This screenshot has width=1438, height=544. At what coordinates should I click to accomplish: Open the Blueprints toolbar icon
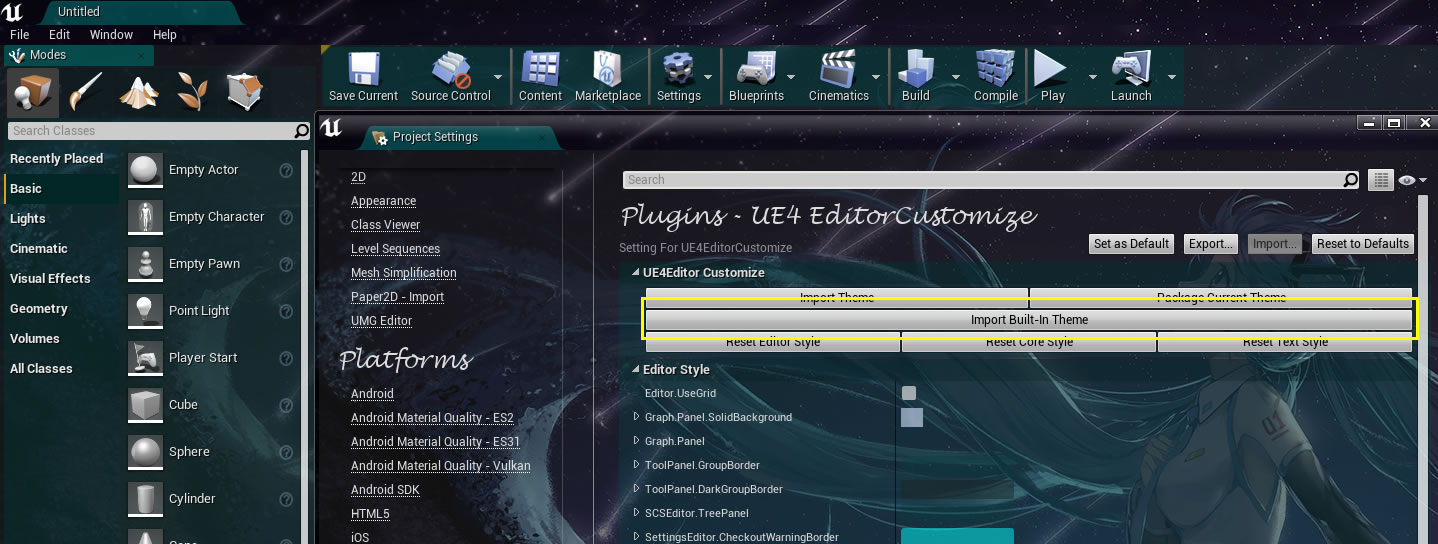pos(756,69)
